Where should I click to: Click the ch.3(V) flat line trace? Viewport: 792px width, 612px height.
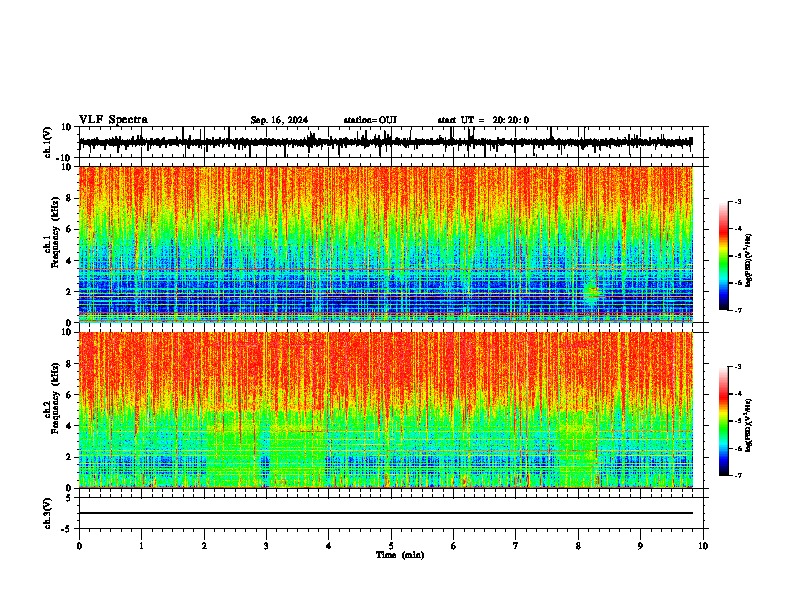click(385, 513)
